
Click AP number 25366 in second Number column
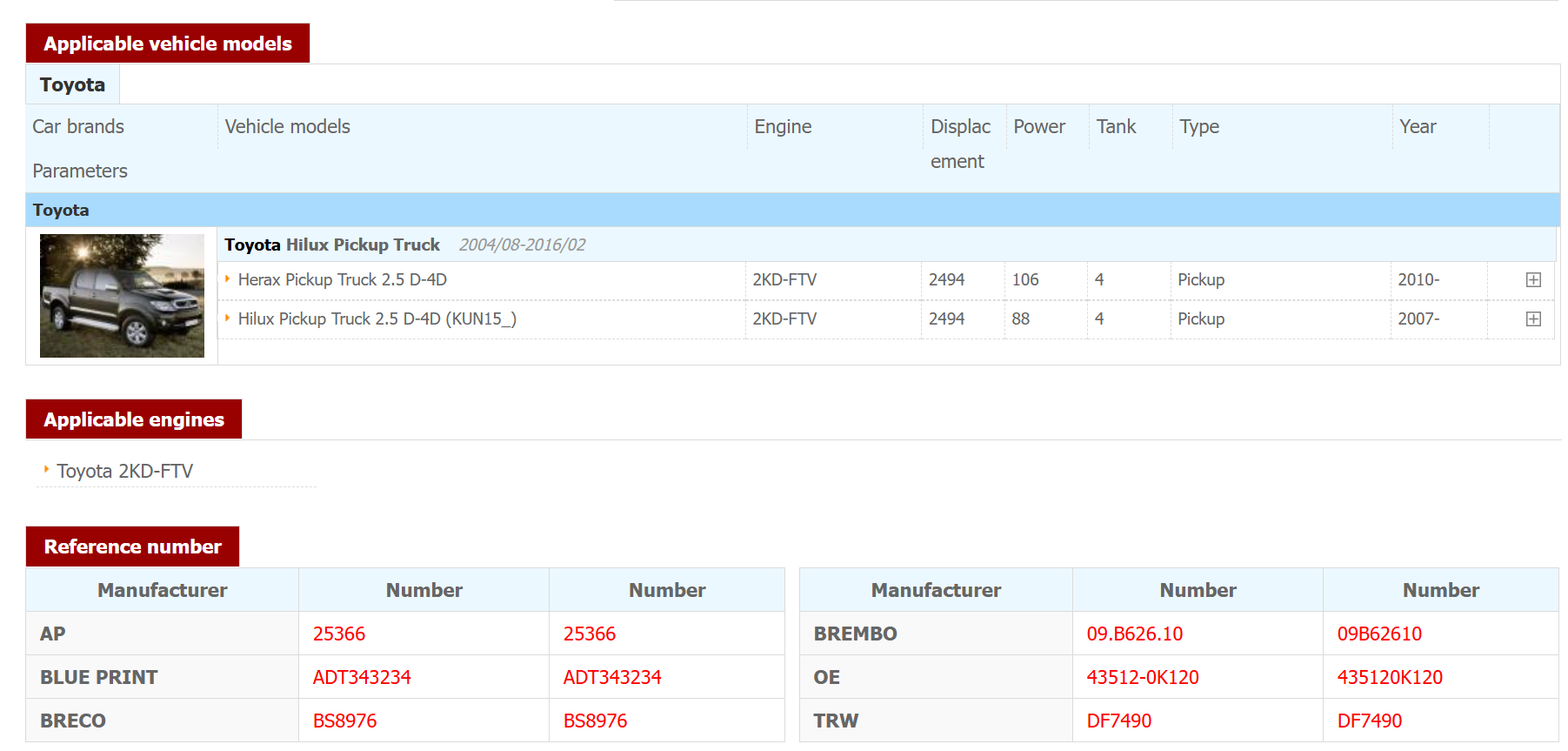point(590,634)
